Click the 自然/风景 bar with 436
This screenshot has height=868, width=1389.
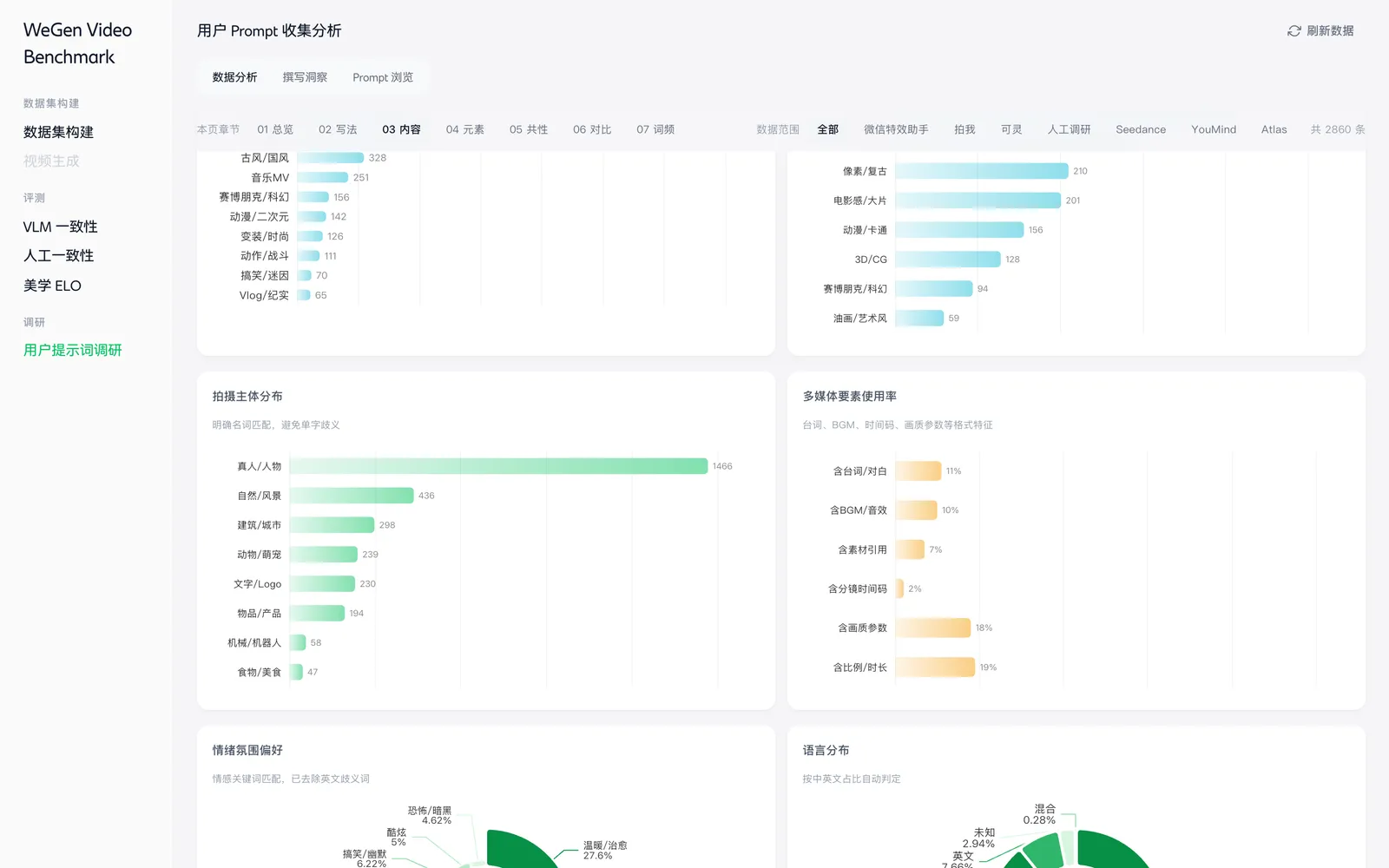point(352,496)
